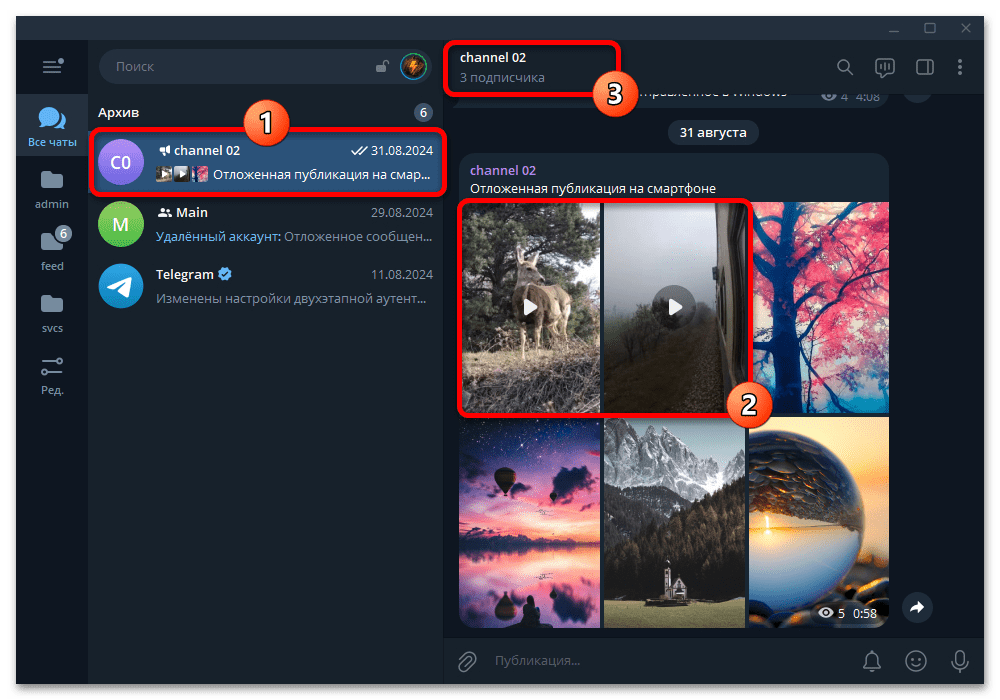The height and width of the screenshot is (700, 1000).
Task: Click the post text Отложенная публикация на смартфоне
Action: pyautogui.click(x=592, y=189)
